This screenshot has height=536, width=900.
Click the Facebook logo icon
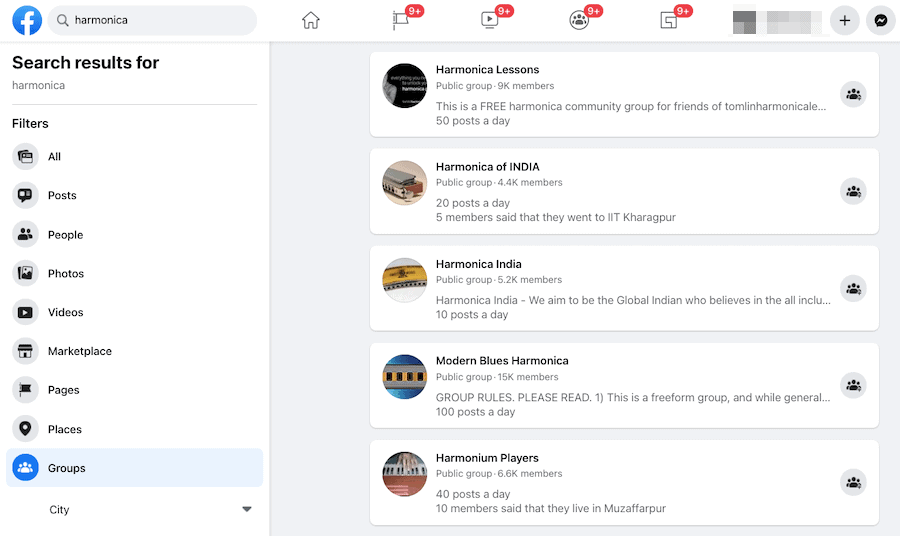point(27,20)
